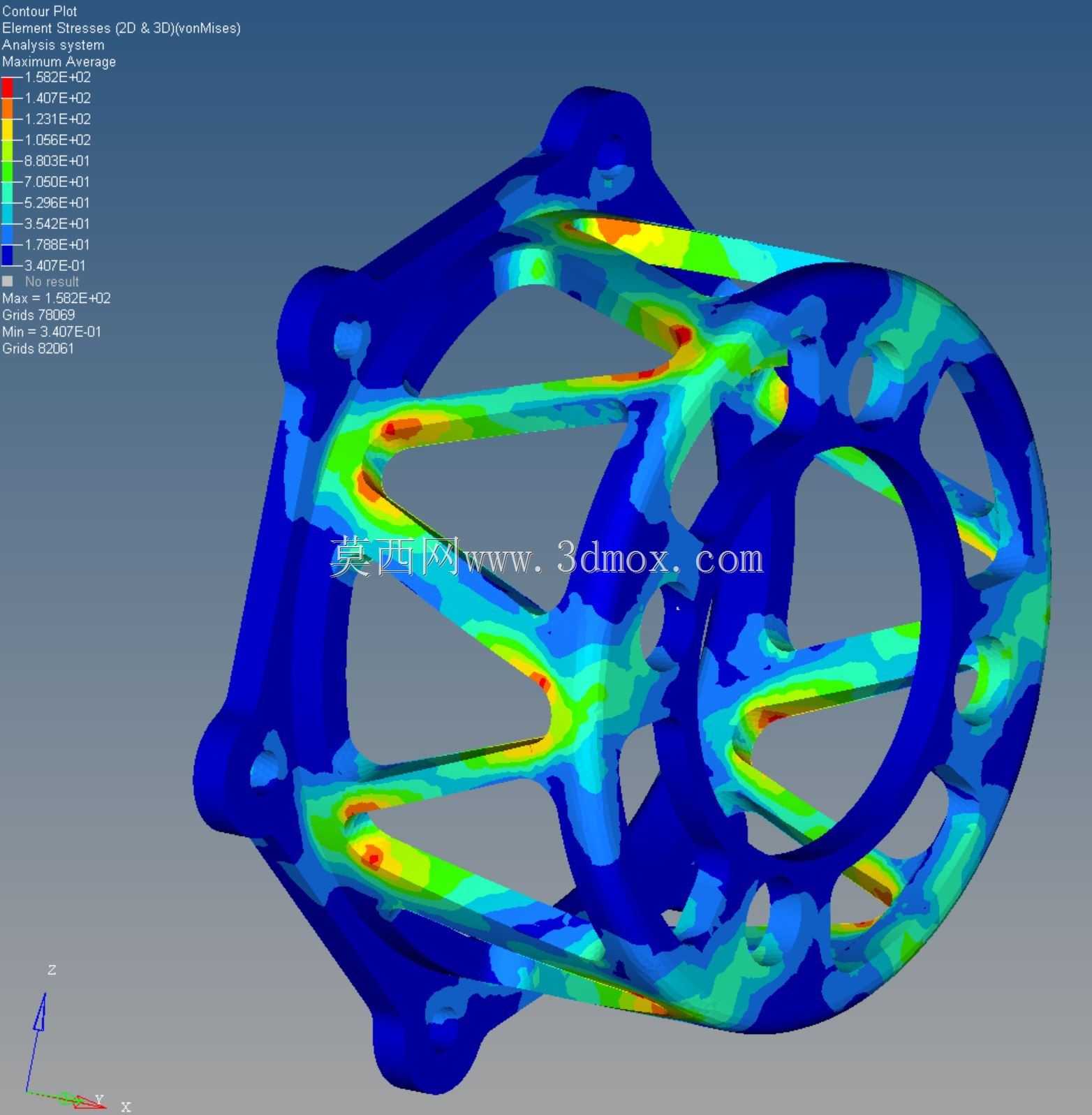This screenshot has width=1092, height=1115.
Task: Click legend value 8.803E+01
Action: tap(57, 161)
